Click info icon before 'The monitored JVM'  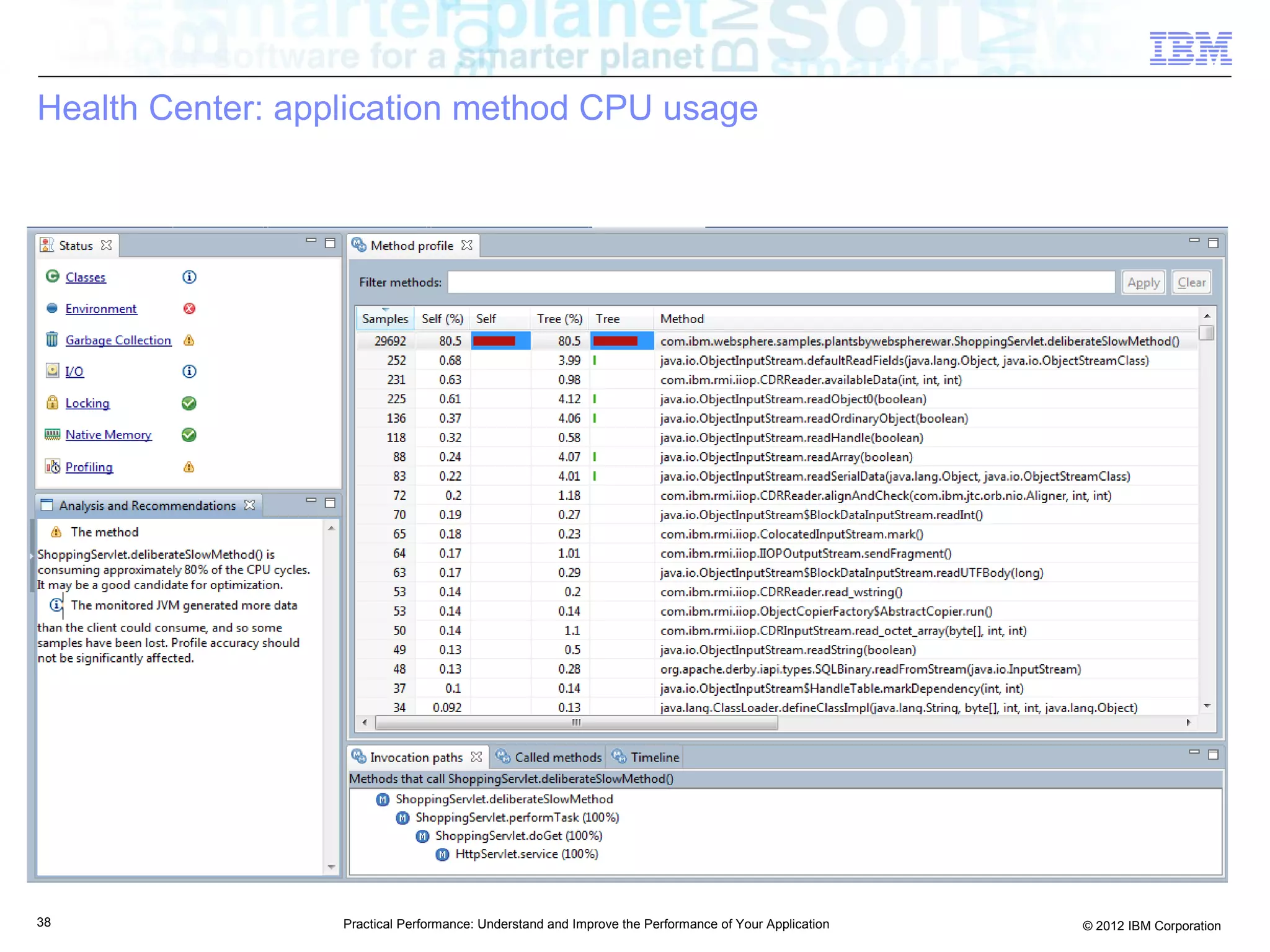[x=56, y=605]
